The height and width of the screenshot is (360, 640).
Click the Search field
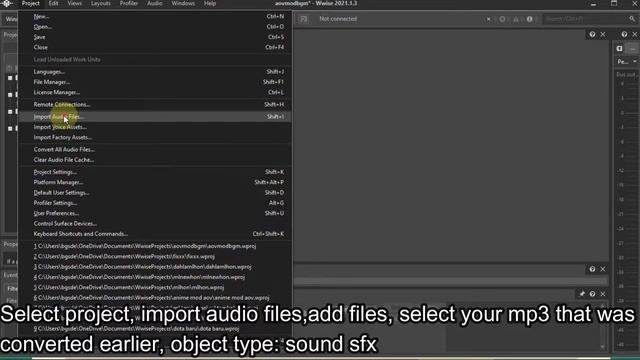pos(585,19)
